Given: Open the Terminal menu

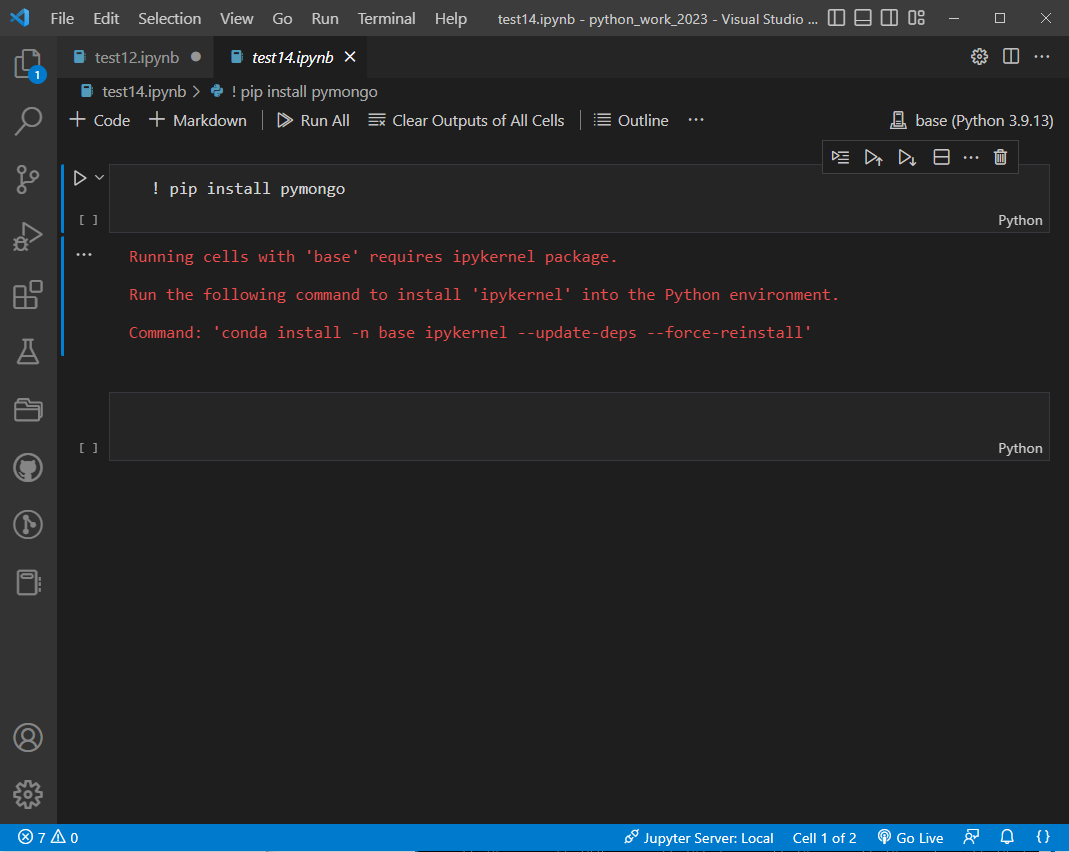Looking at the screenshot, I should tap(386, 18).
